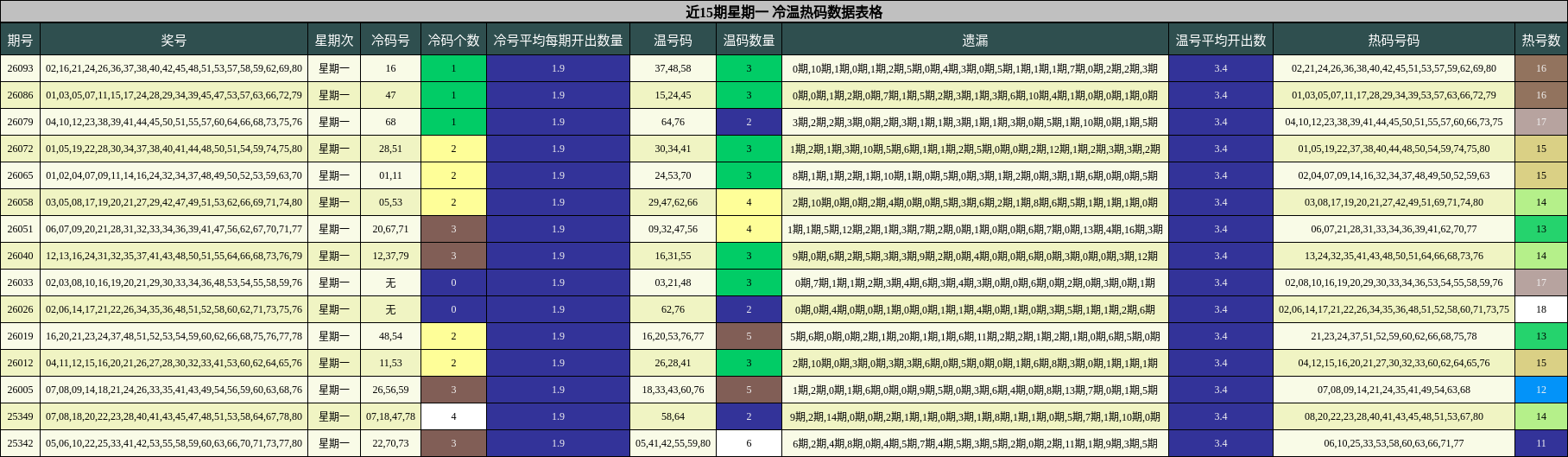Click period number 26072

(20, 149)
